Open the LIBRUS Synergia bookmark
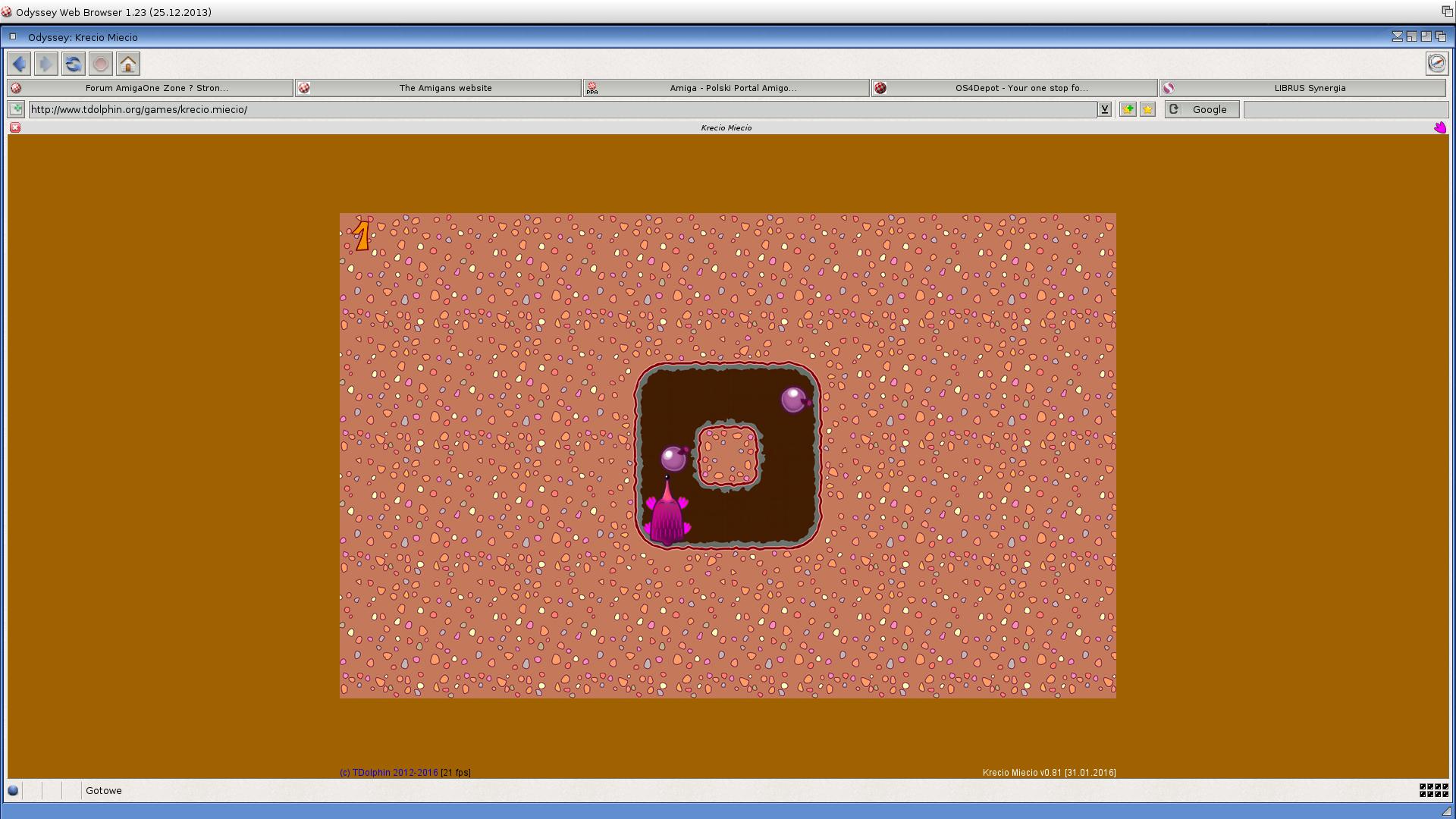Screen dimensions: 1456x819 click(1303, 88)
